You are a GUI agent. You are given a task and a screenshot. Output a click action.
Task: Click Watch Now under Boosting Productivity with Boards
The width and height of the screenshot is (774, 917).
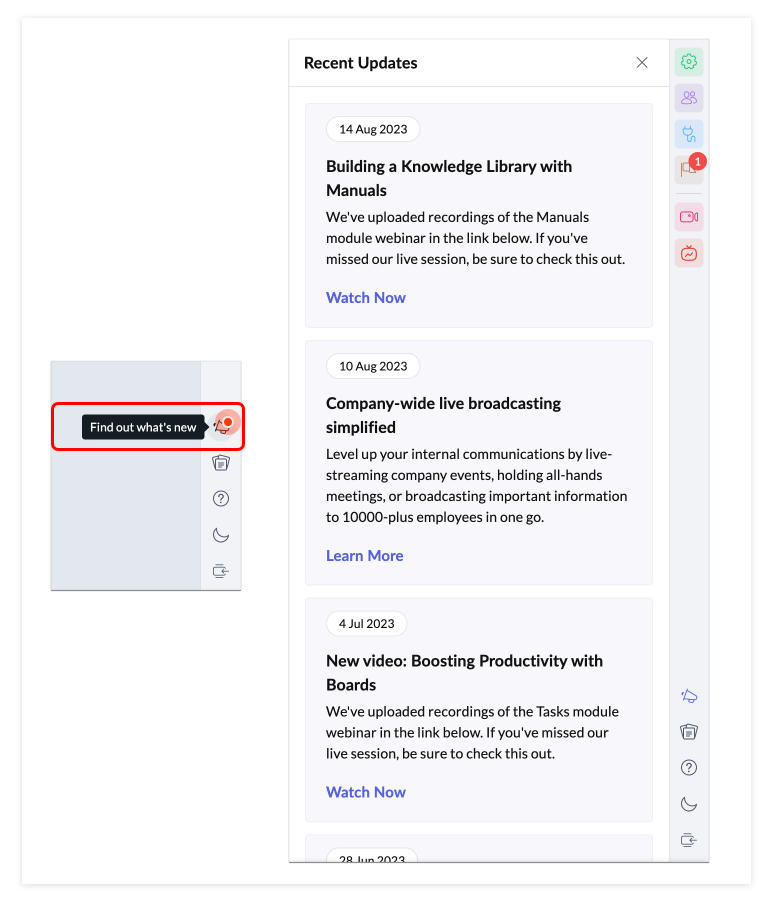366,792
